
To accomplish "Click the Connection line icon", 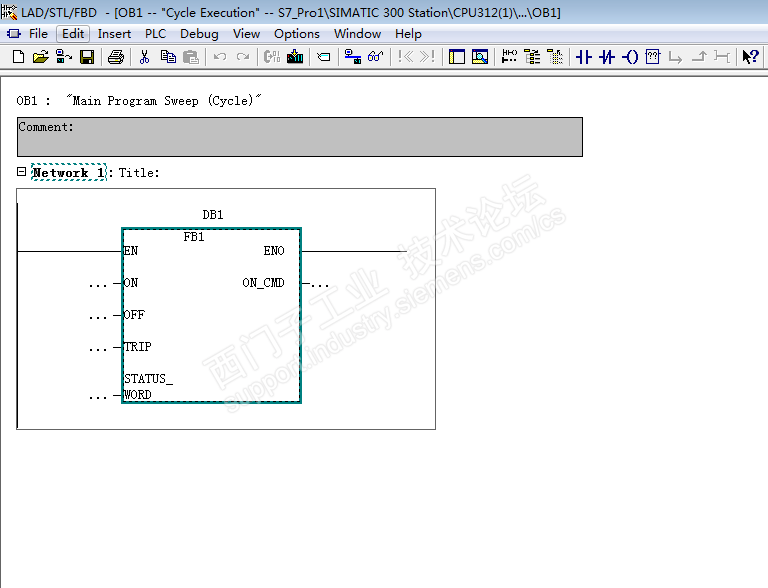I will pos(722,57).
